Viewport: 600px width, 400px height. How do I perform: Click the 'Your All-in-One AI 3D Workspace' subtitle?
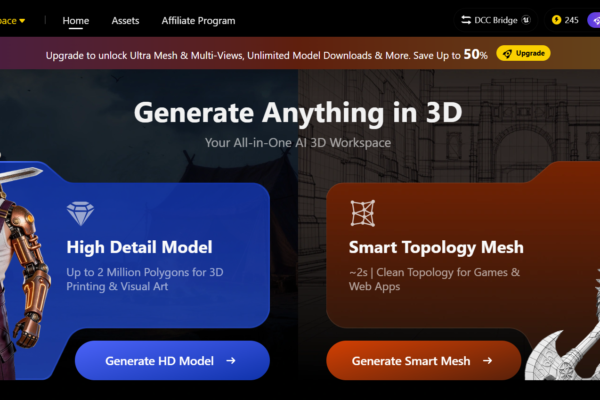pyautogui.click(x=298, y=143)
